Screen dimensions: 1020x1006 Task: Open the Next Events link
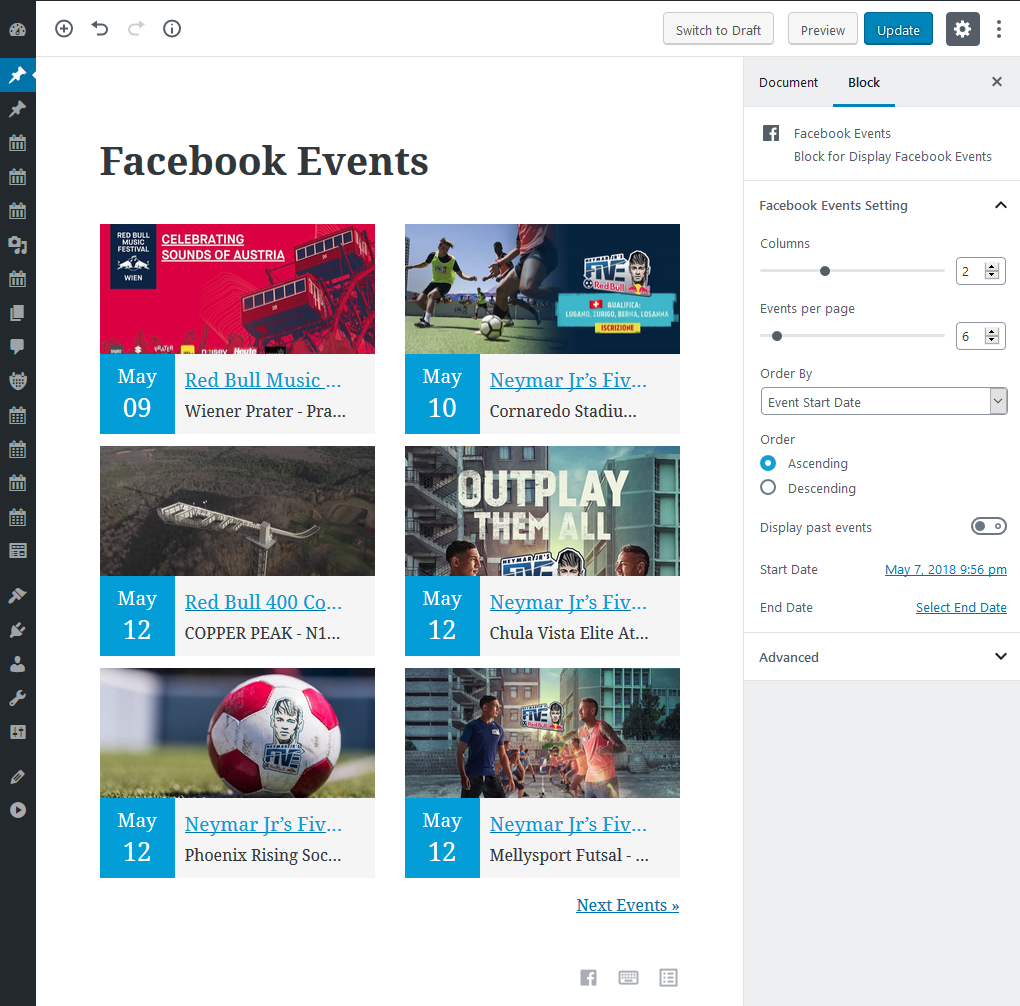(x=627, y=904)
